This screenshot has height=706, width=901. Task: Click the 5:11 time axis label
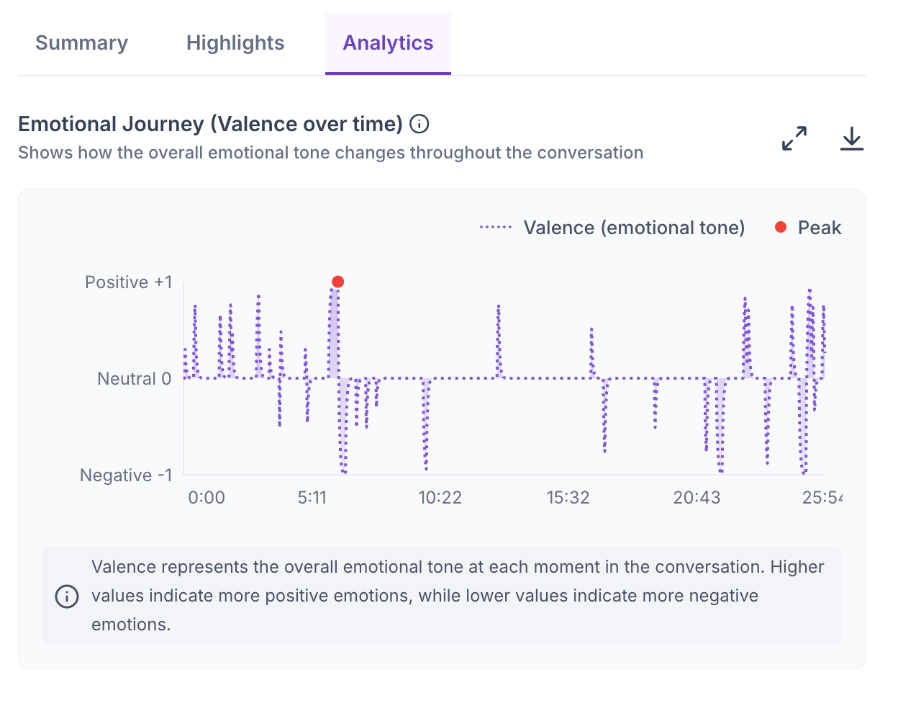312,497
